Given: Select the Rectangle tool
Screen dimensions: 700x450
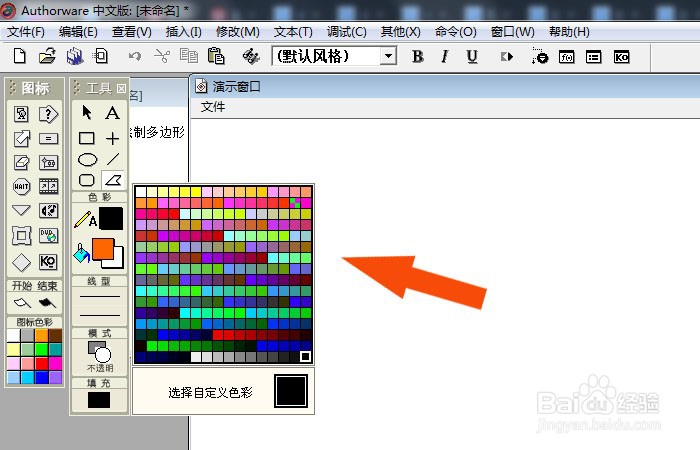Looking at the screenshot, I should point(87,138).
